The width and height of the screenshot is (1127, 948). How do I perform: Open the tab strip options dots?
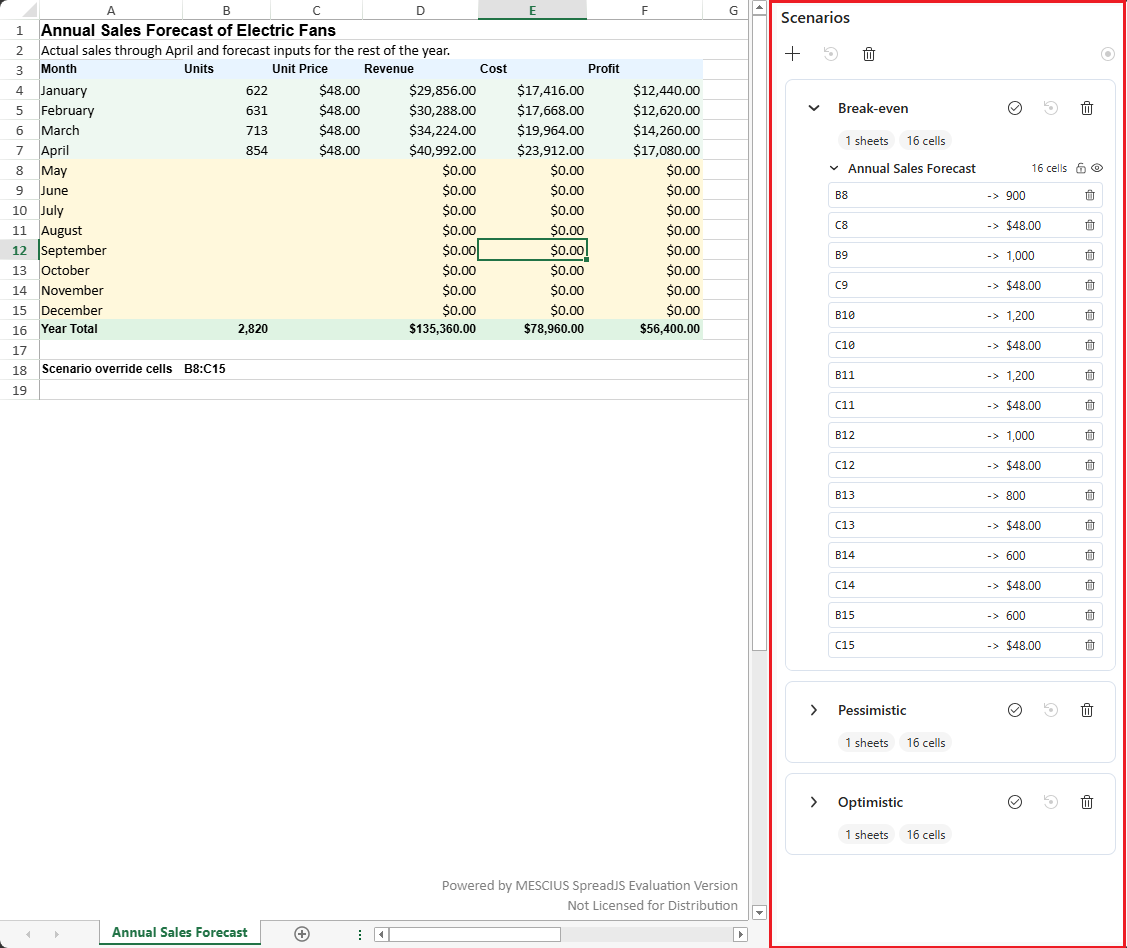click(x=360, y=934)
